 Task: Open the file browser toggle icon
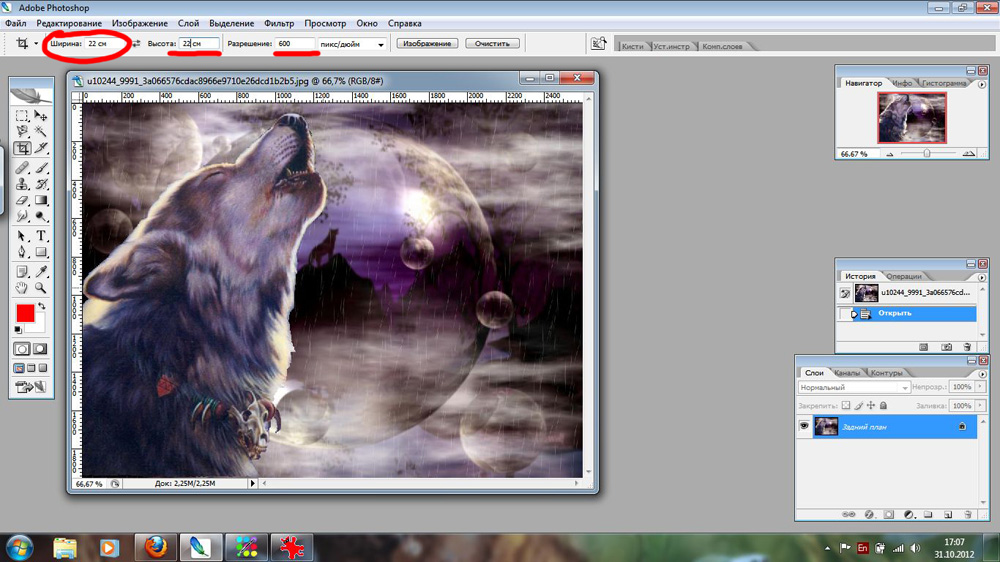[598, 43]
